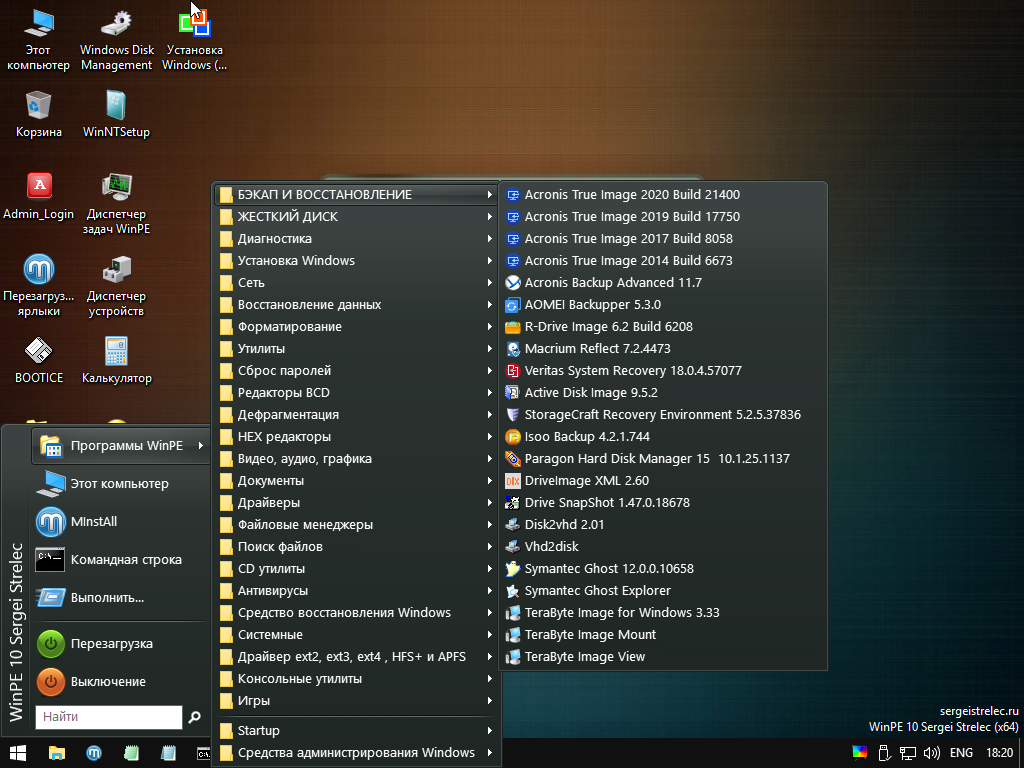Viewport: 1024px width, 768px height.
Task: Open the Startup menu folder
Action: tap(356, 731)
